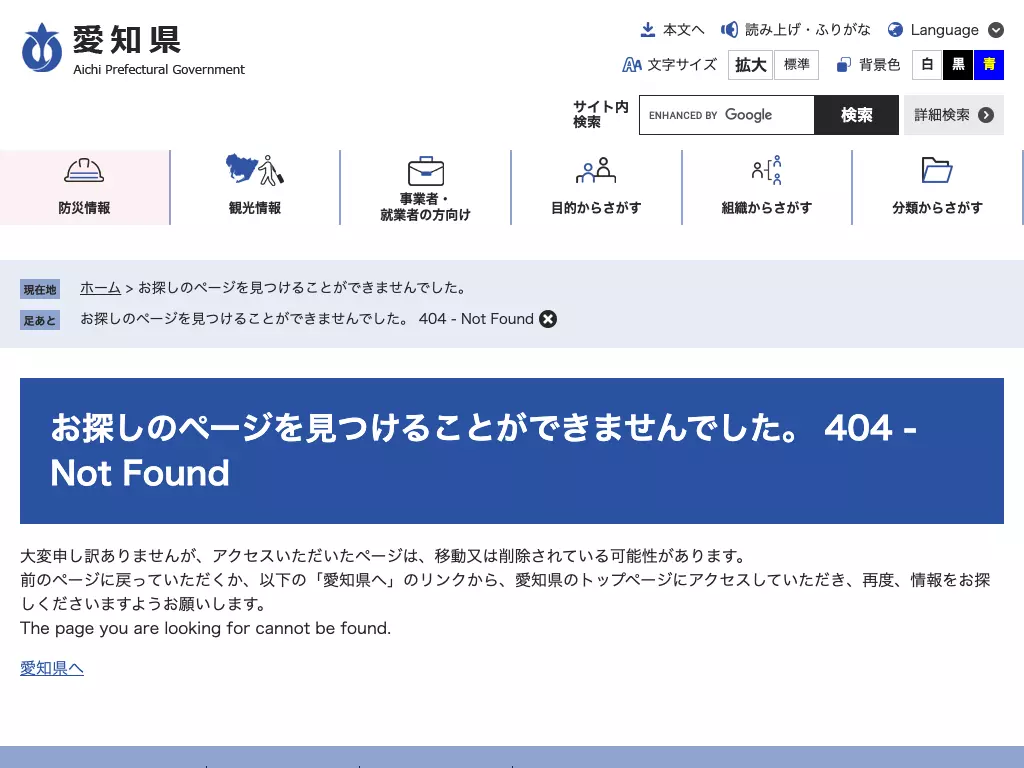This screenshot has height=768, width=1024.
Task: Click the 詳細検索 arrow circle icon
Action: tap(986, 115)
